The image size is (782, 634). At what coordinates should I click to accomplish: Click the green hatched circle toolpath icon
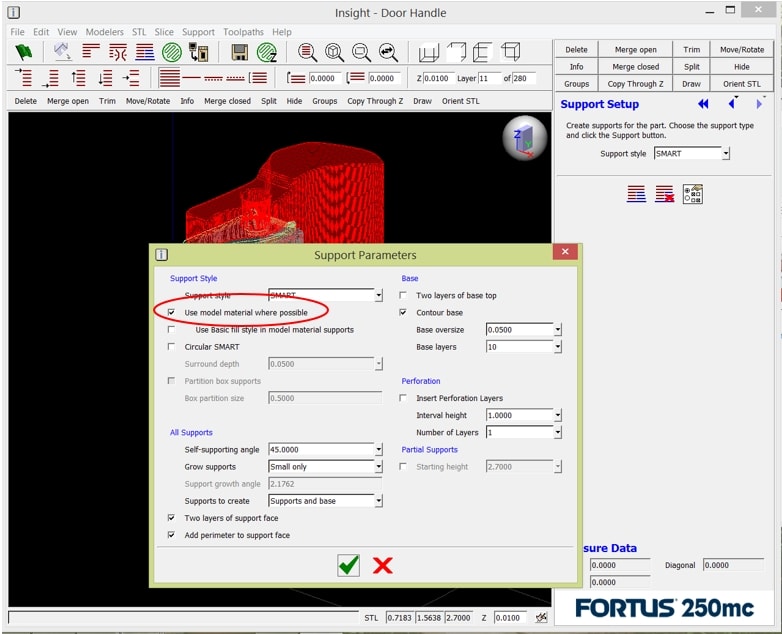172,53
